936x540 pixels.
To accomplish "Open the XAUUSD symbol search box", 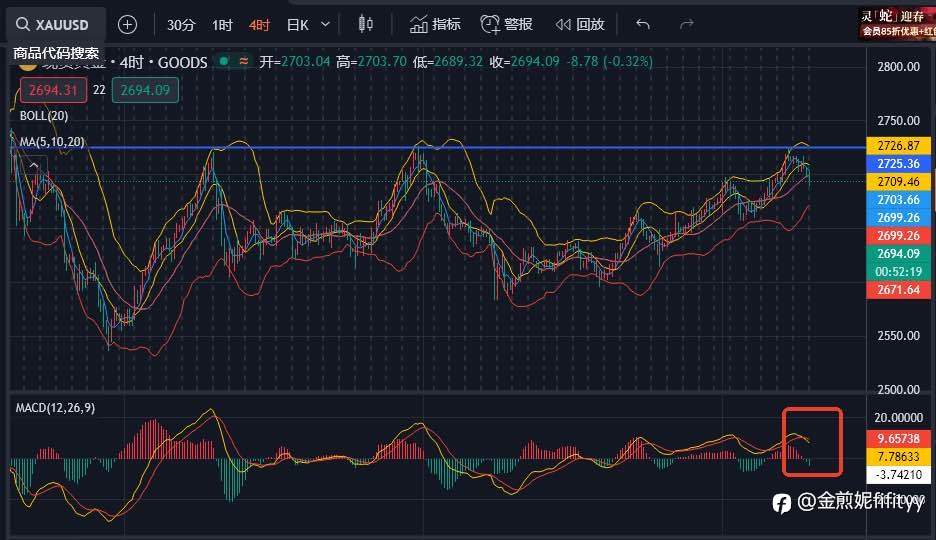I will (57, 24).
